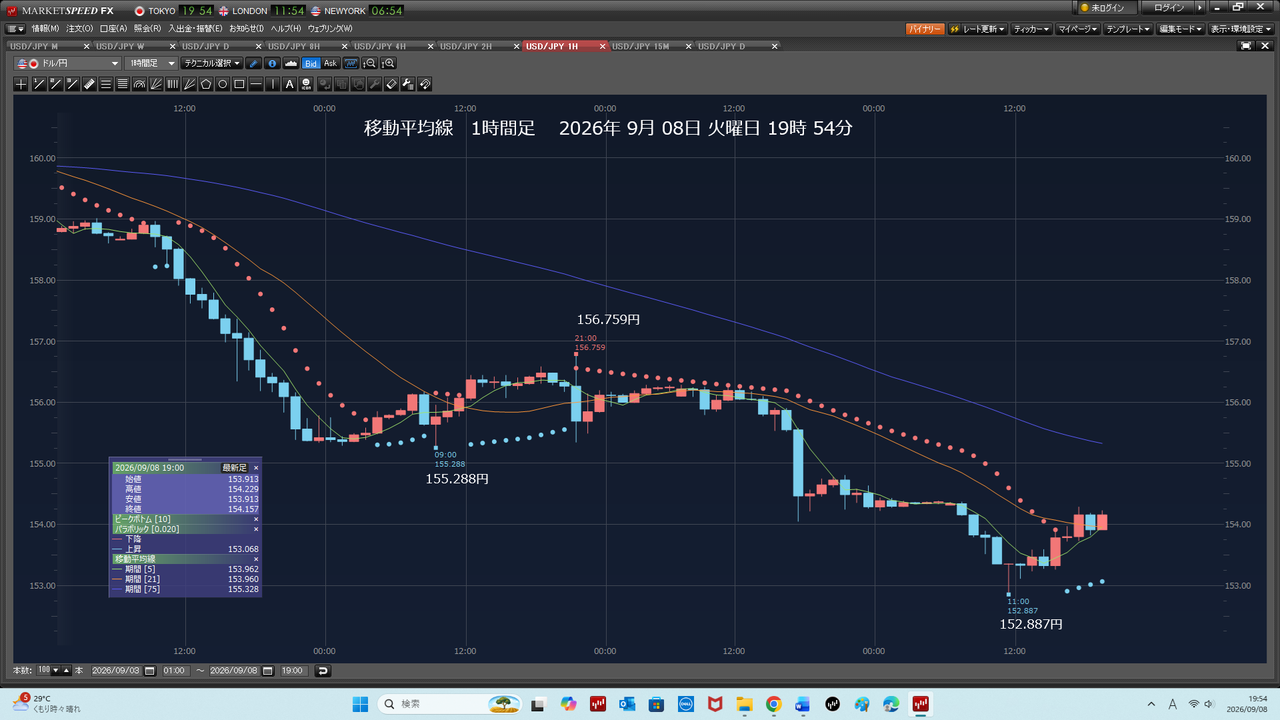Click the cloud chart type icon
The height and width of the screenshot is (720, 1280).
coord(291,63)
